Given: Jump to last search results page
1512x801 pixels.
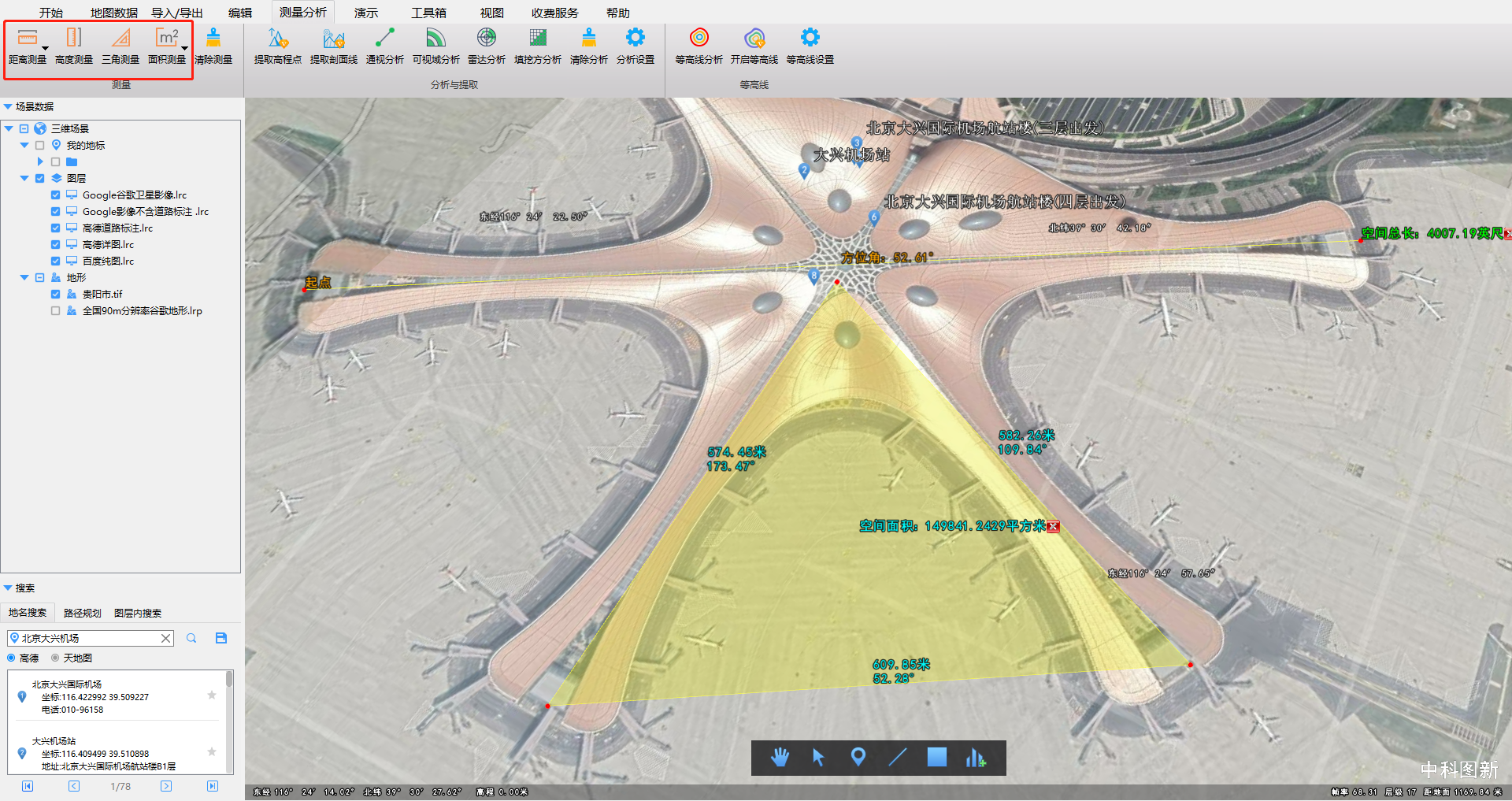Looking at the screenshot, I should (213, 786).
